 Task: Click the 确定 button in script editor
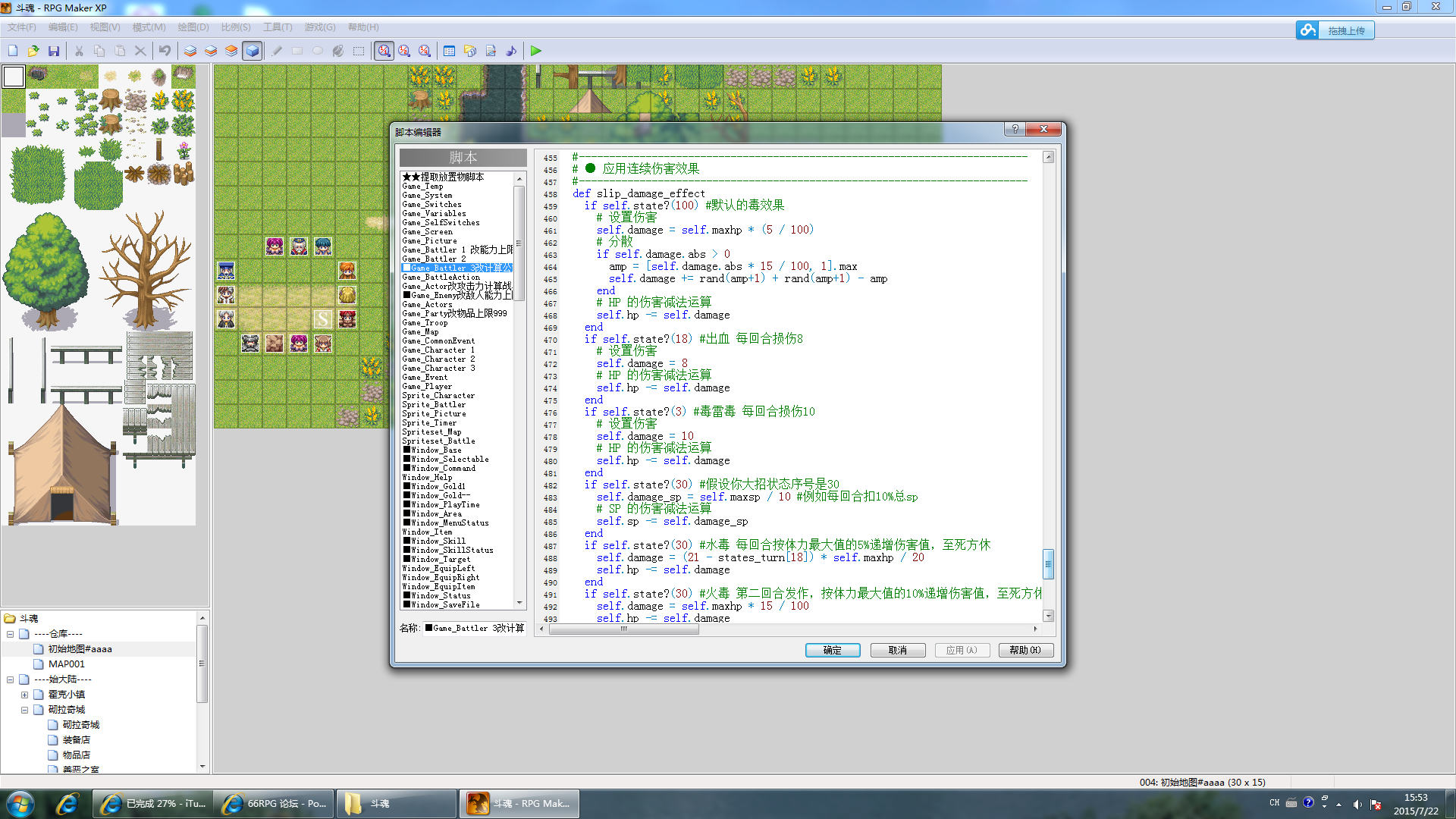833,650
